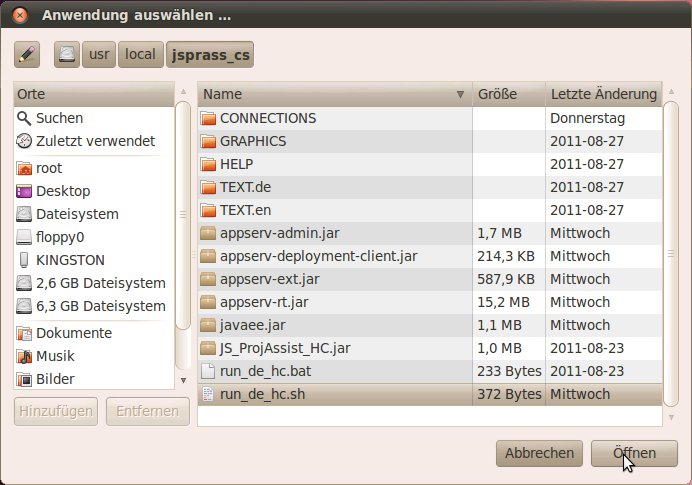The height and width of the screenshot is (485, 692).
Task: Click the places sidebar vertical scrollbar
Action: tap(183, 214)
